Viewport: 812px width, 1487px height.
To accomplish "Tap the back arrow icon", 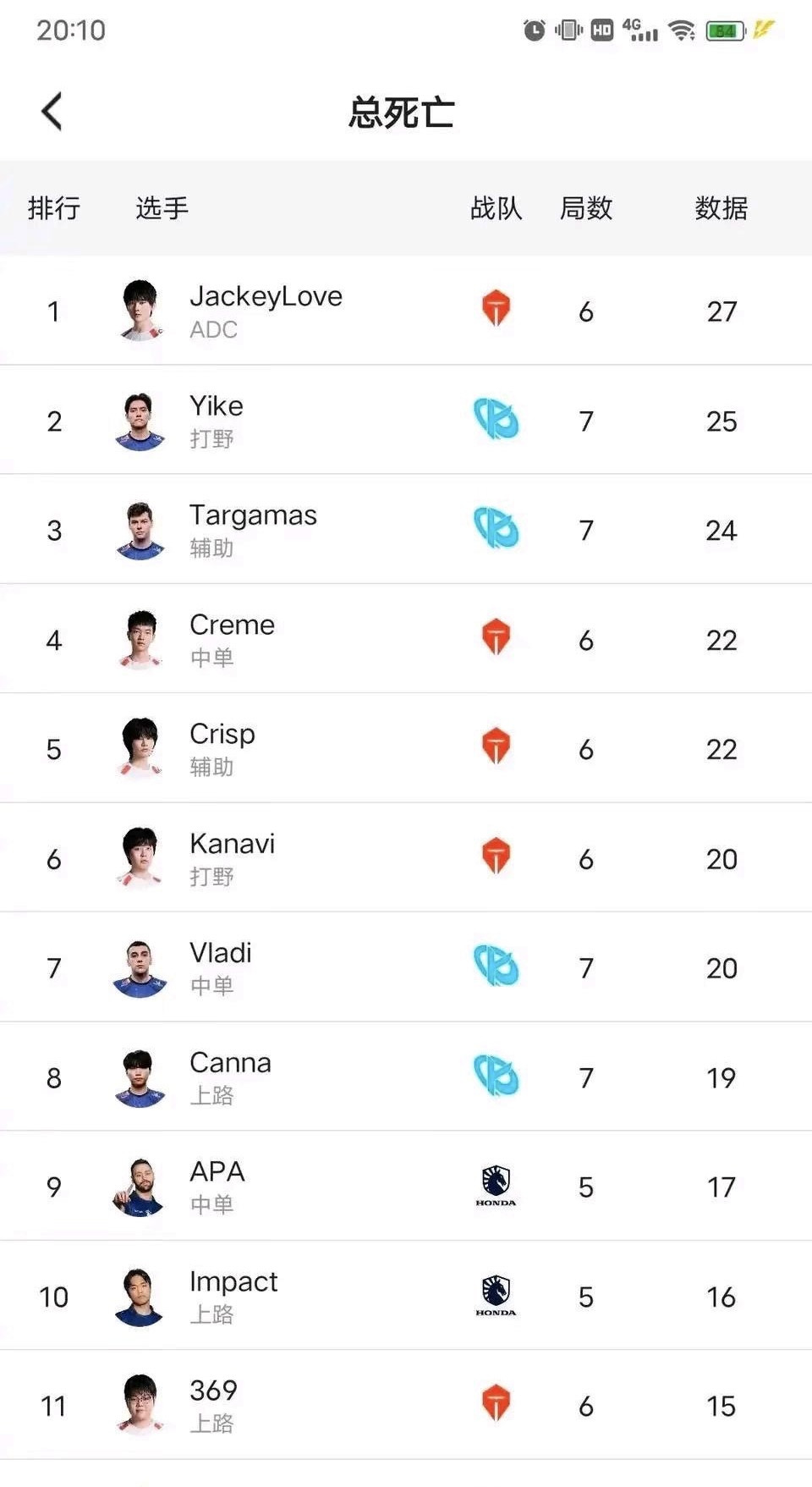I will [52, 111].
